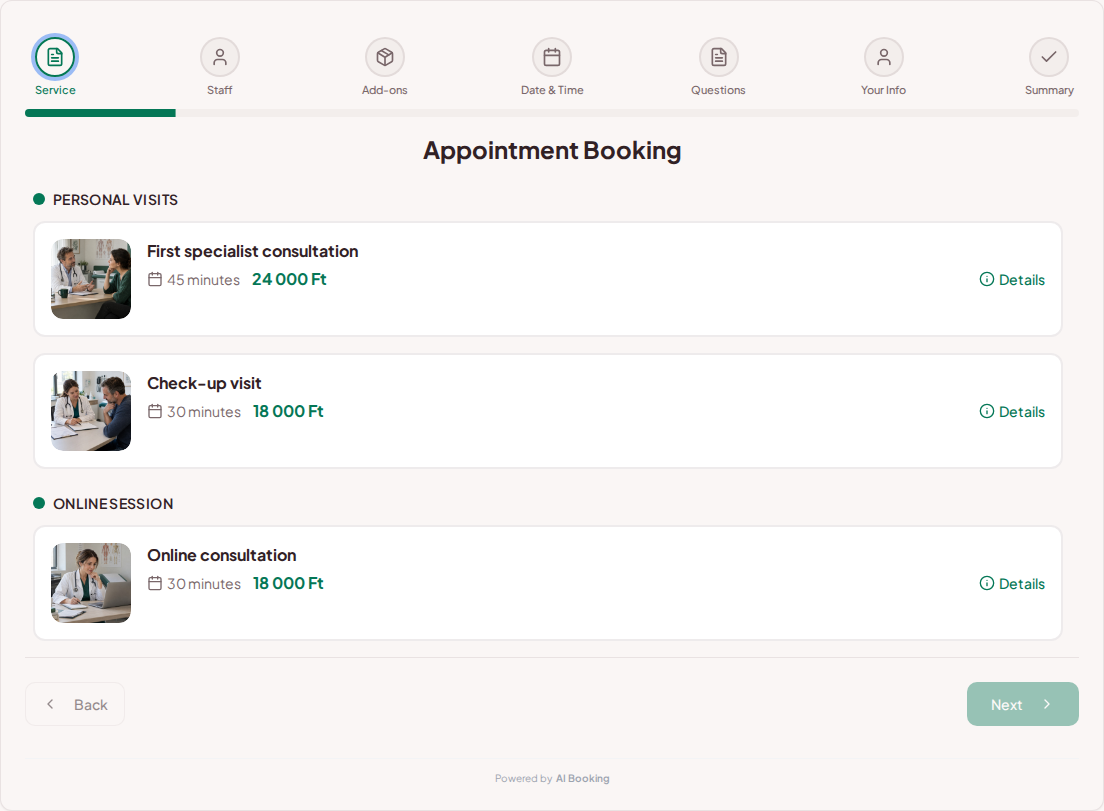Click calendar icon next to 45 minutes
The height and width of the screenshot is (811, 1104).
pos(155,279)
